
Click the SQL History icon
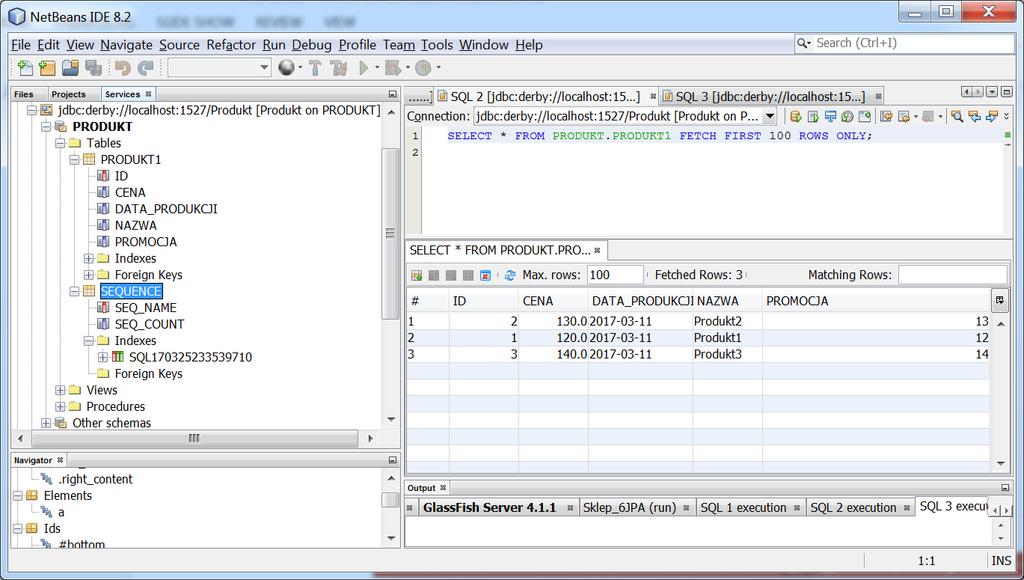pyautogui.click(x=847, y=116)
